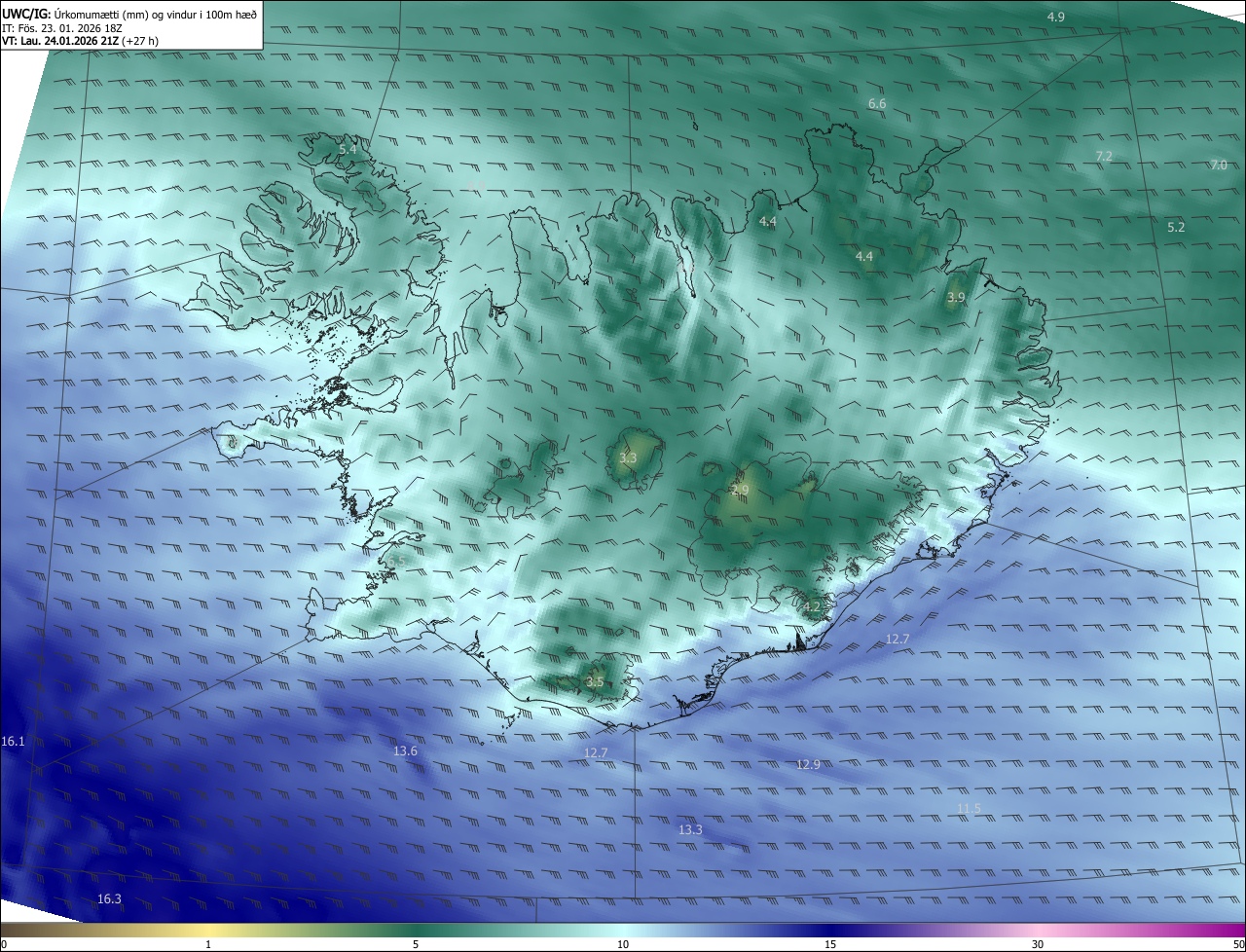The image size is (1246, 952).
Task: Click the 0 tick on the color scale
Action: pyautogui.click(x=4, y=944)
